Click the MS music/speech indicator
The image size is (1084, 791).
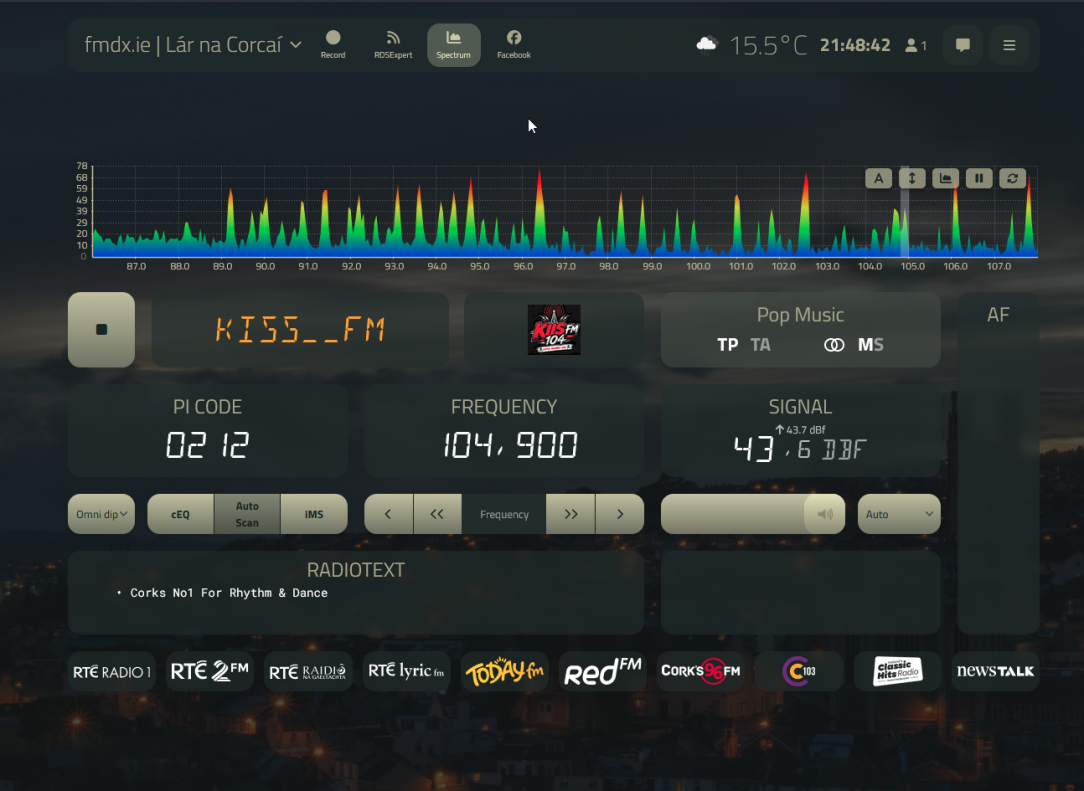[870, 345]
